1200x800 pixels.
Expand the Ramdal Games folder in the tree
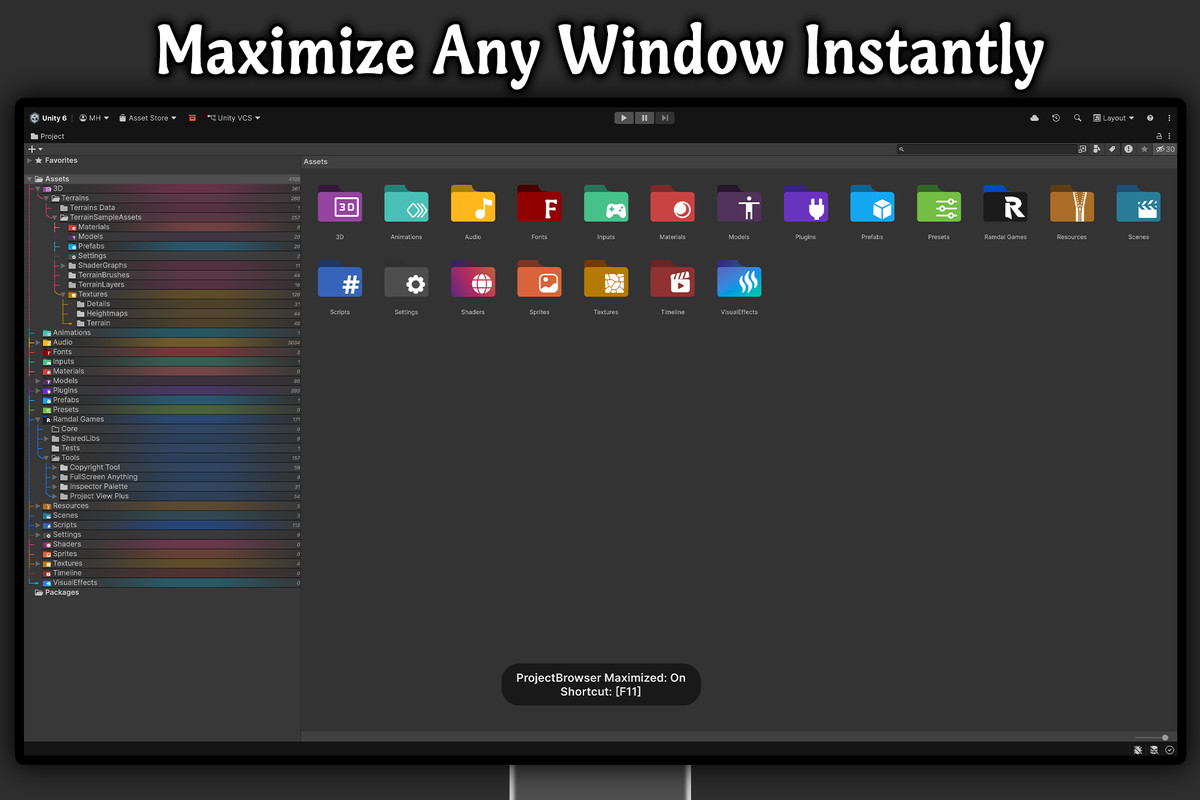36,419
